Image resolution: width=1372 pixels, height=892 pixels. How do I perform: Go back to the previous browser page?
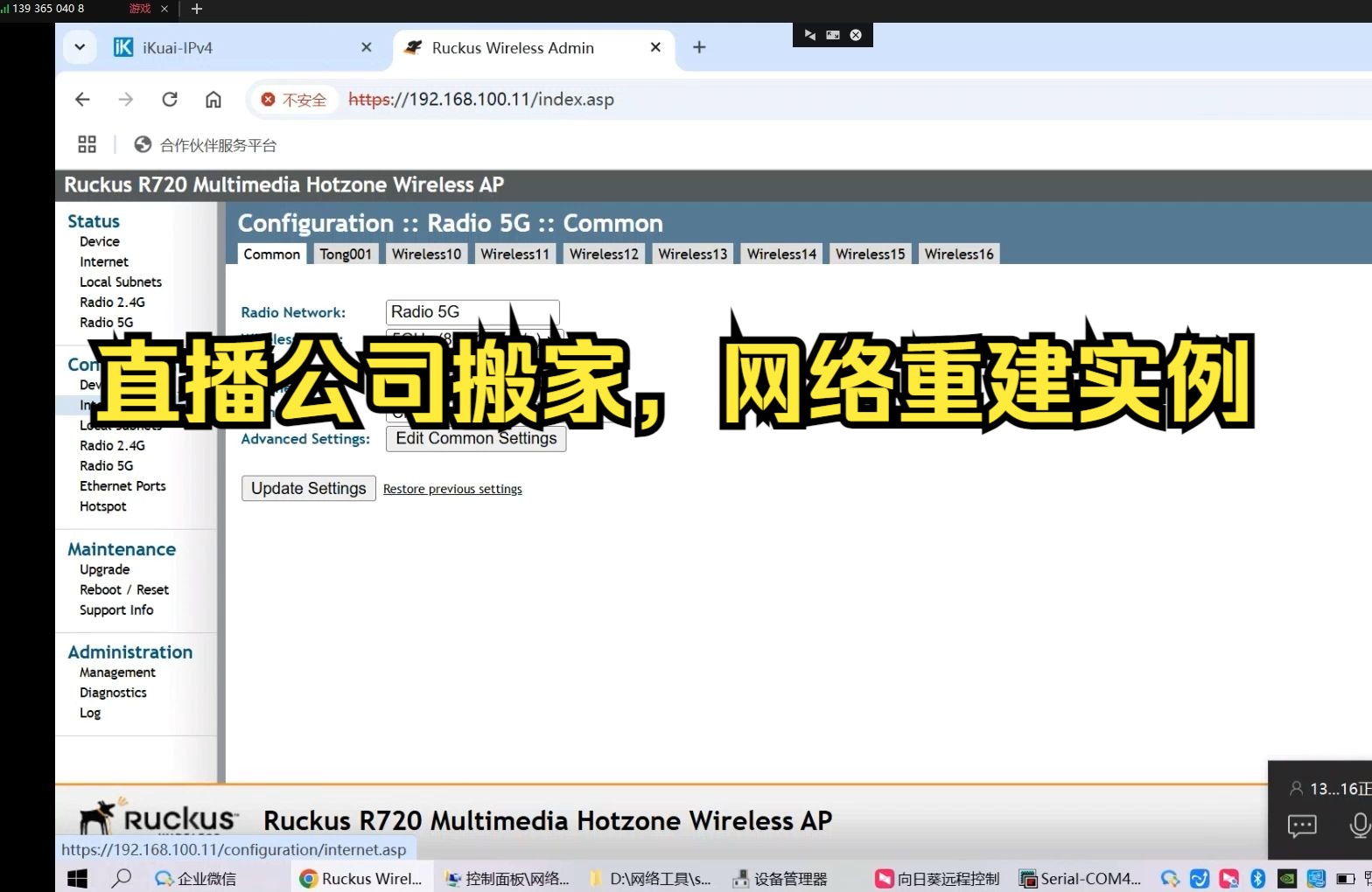point(82,99)
